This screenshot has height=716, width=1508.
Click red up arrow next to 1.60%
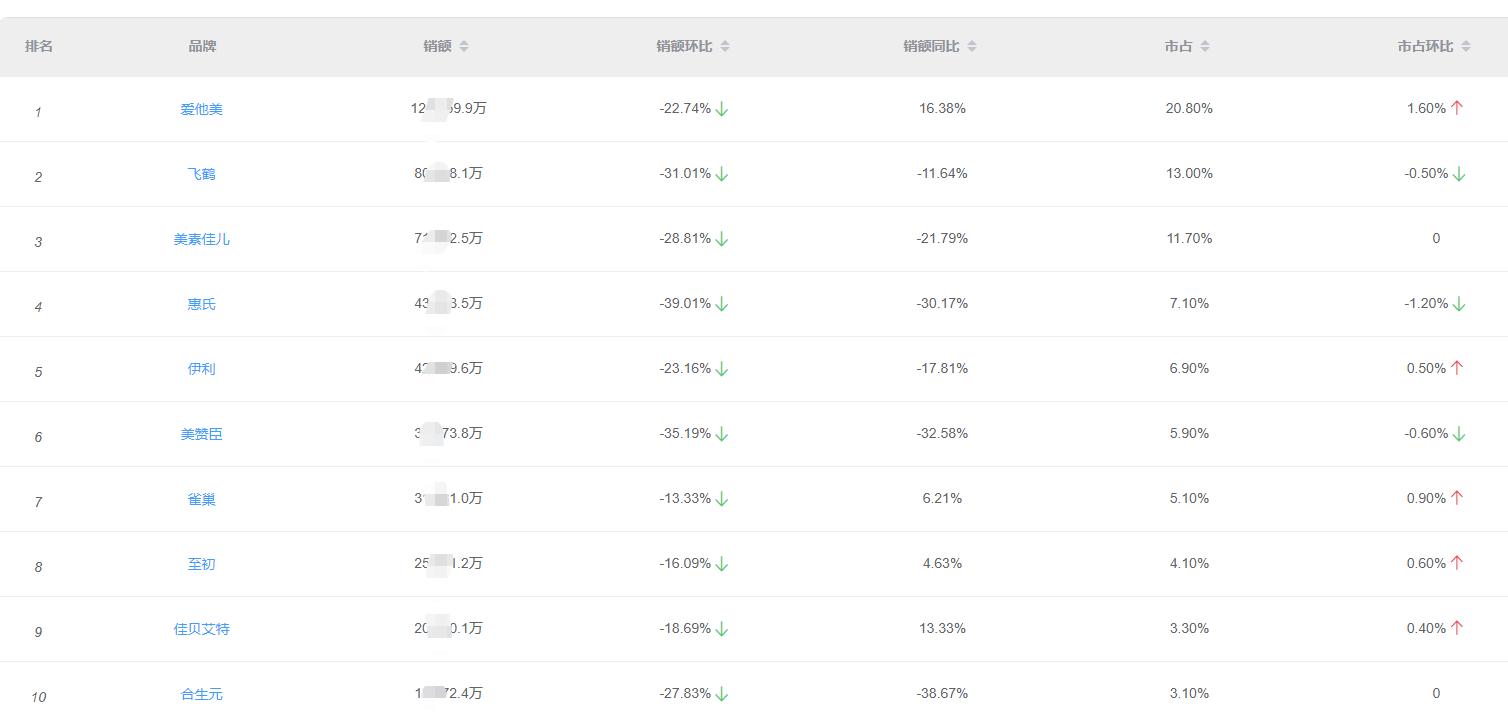click(x=1457, y=108)
